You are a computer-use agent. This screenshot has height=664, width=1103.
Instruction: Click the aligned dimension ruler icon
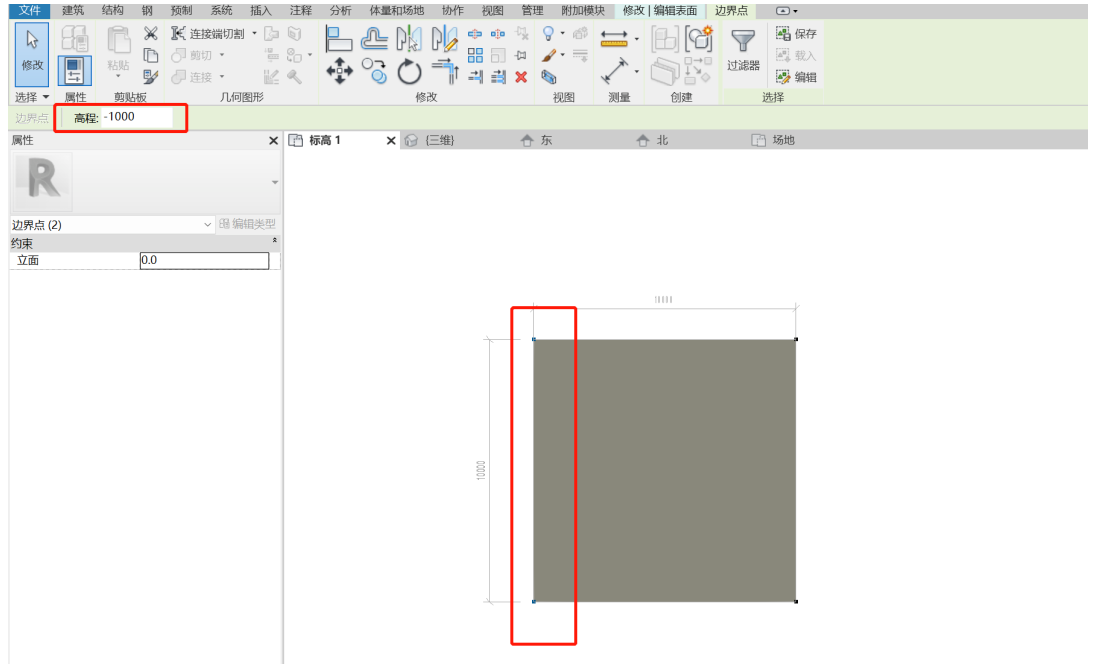(614, 39)
